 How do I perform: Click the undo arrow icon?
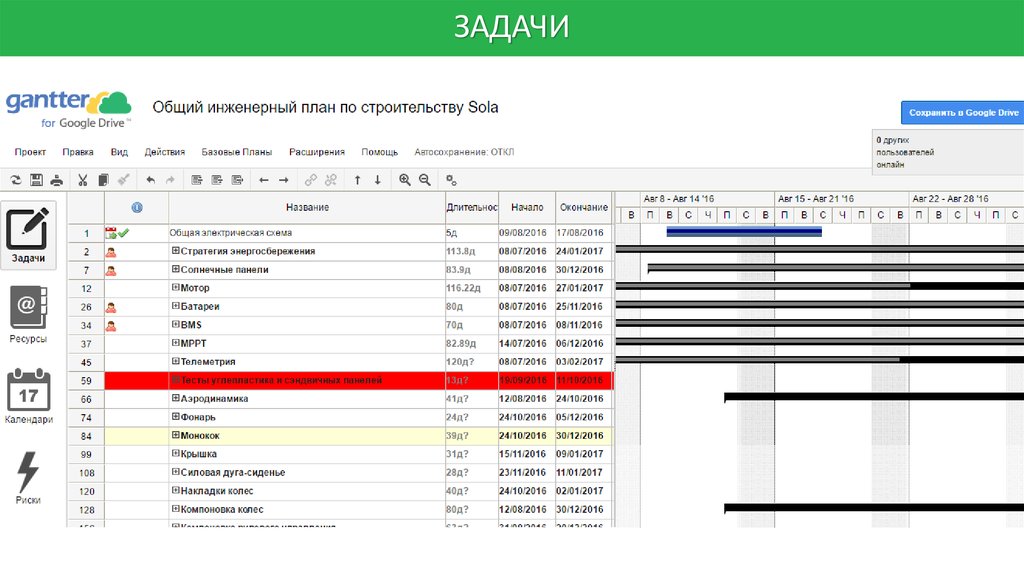click(151, 180)
